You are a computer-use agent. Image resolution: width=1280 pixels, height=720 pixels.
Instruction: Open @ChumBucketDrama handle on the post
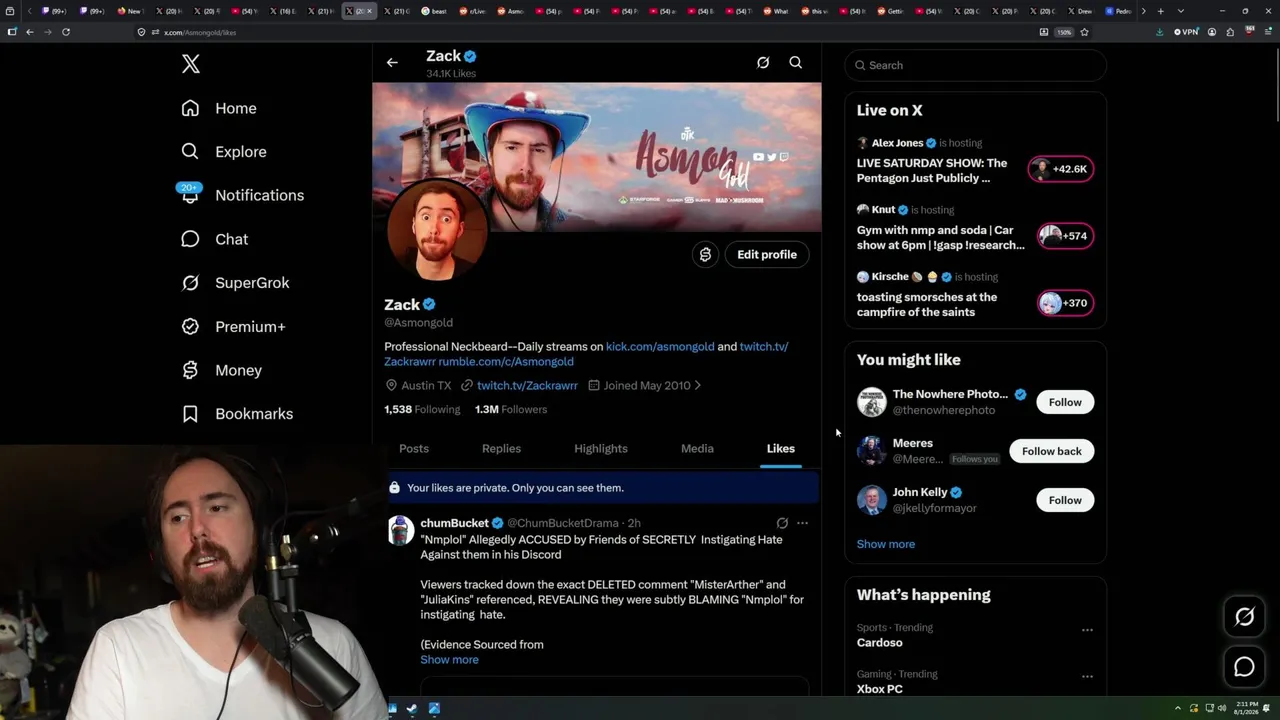563,523
